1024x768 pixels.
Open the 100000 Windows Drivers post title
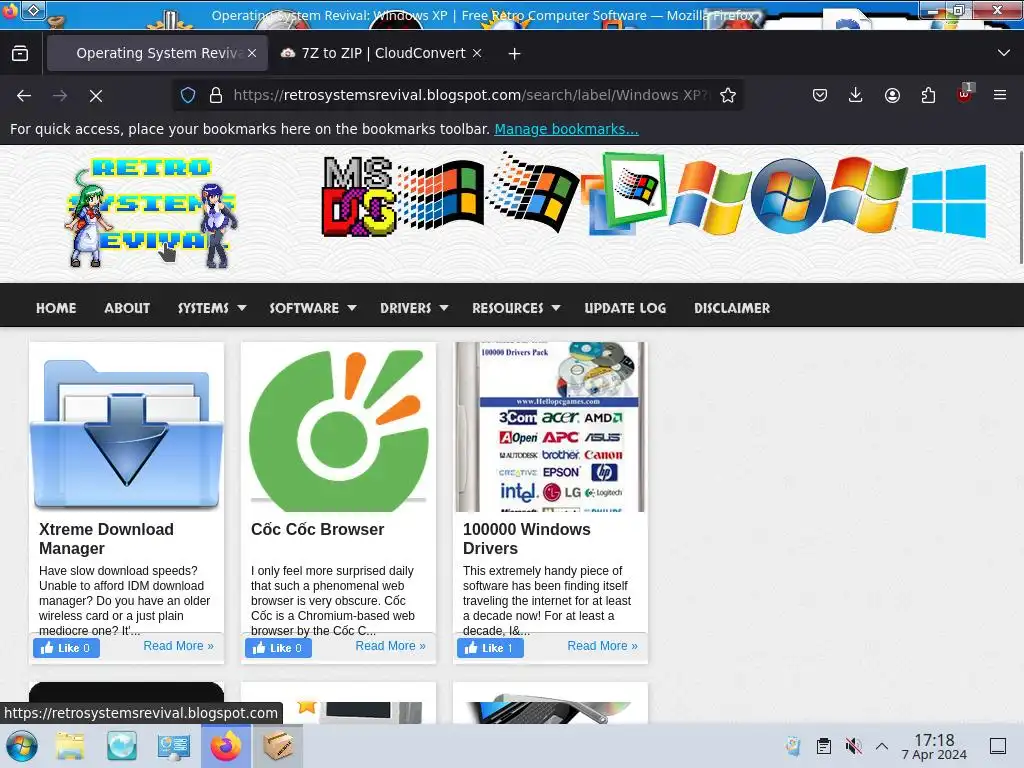[x=526, y=539]
